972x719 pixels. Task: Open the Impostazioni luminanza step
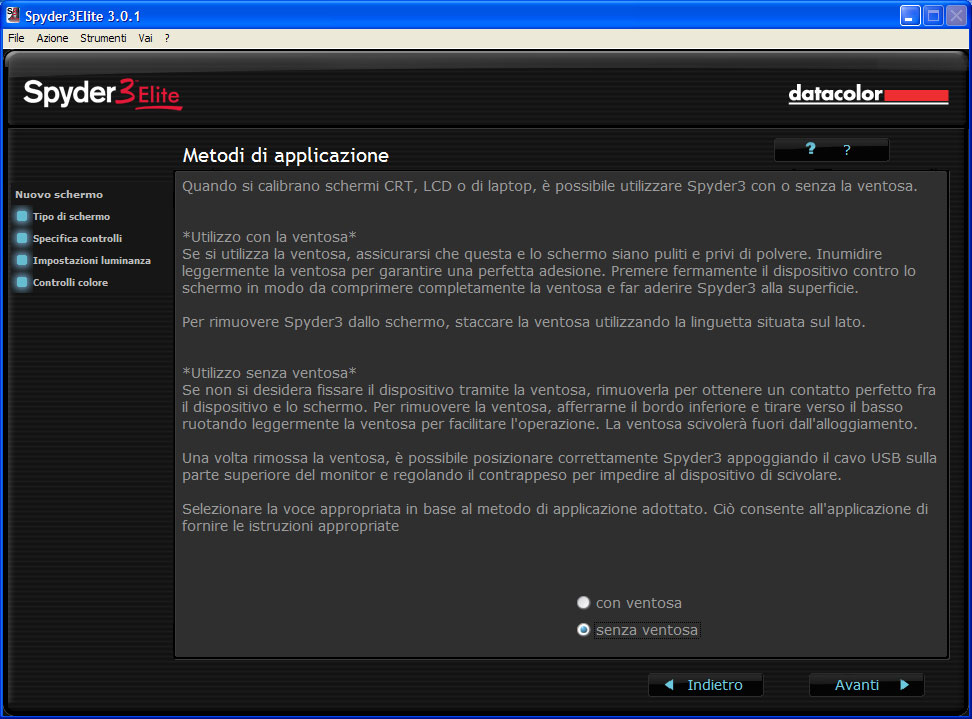click(84, 260)
